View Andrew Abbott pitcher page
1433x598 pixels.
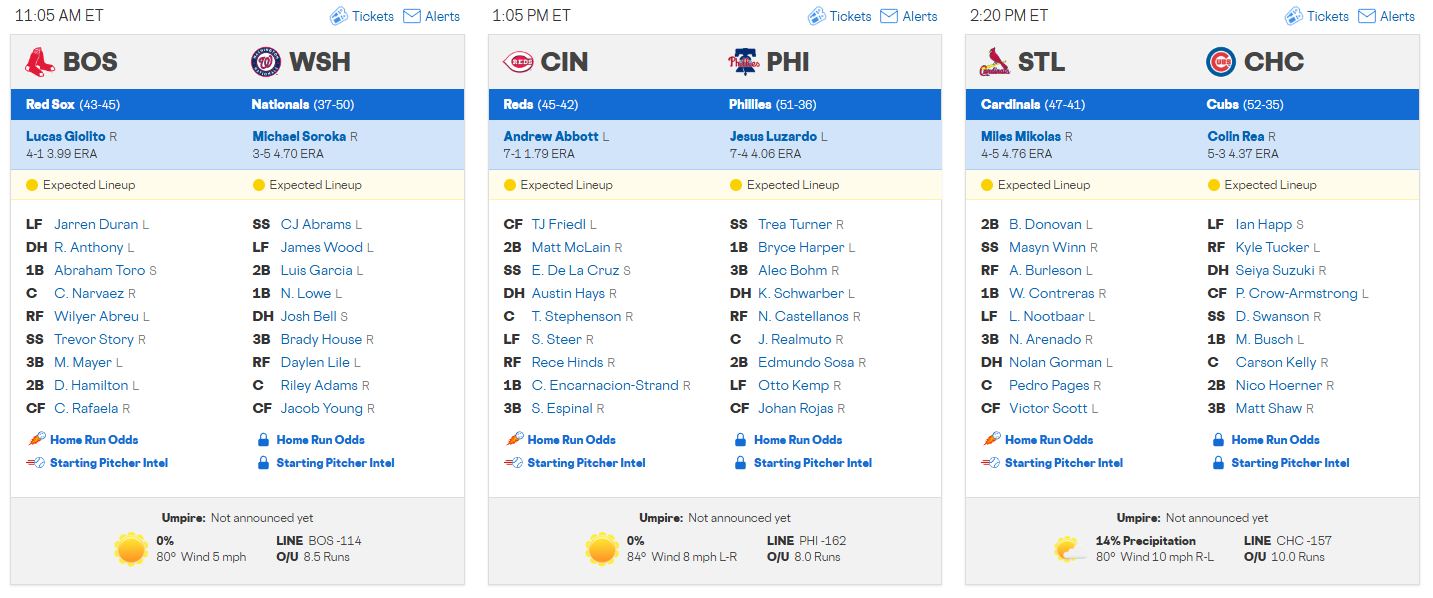click(x=551, y=136)
